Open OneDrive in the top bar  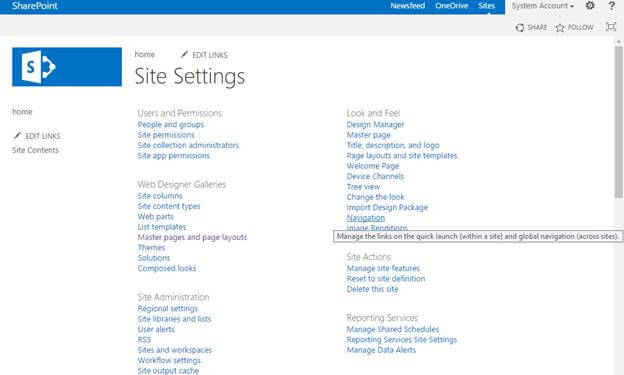click(452, 6)
